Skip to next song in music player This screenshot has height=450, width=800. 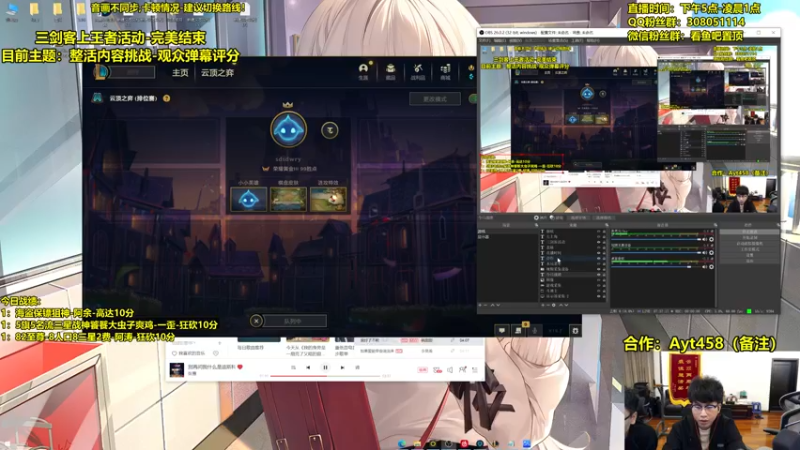coord(342,367)
